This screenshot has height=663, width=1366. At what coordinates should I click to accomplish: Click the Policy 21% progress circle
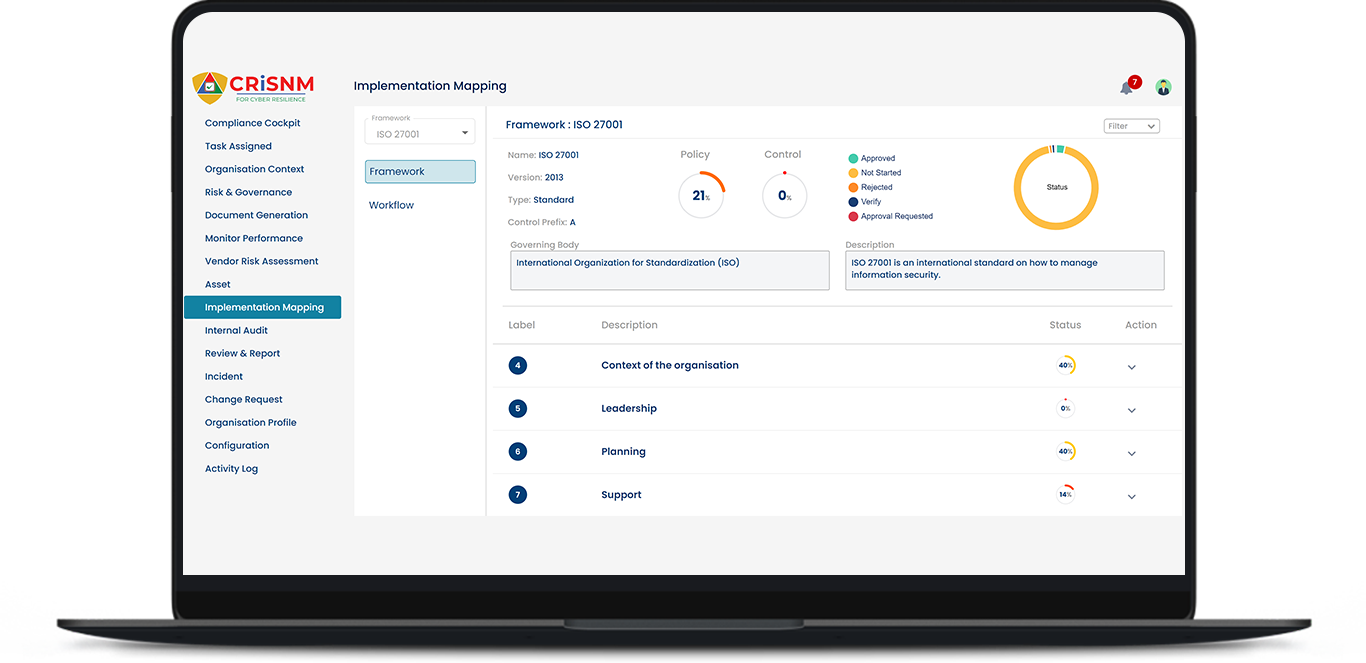(x=701, y=196)
